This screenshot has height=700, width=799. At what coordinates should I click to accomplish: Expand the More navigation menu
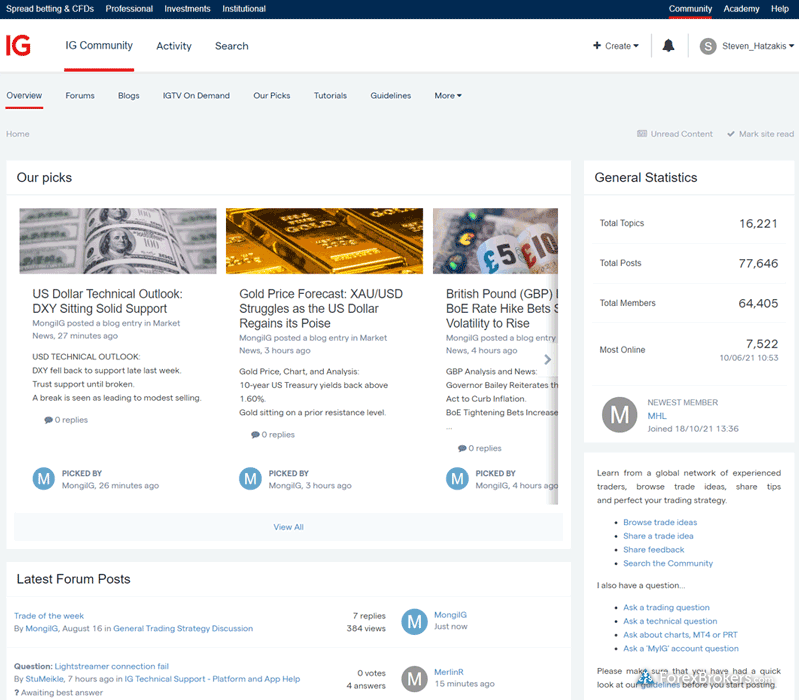coord(448,96)
